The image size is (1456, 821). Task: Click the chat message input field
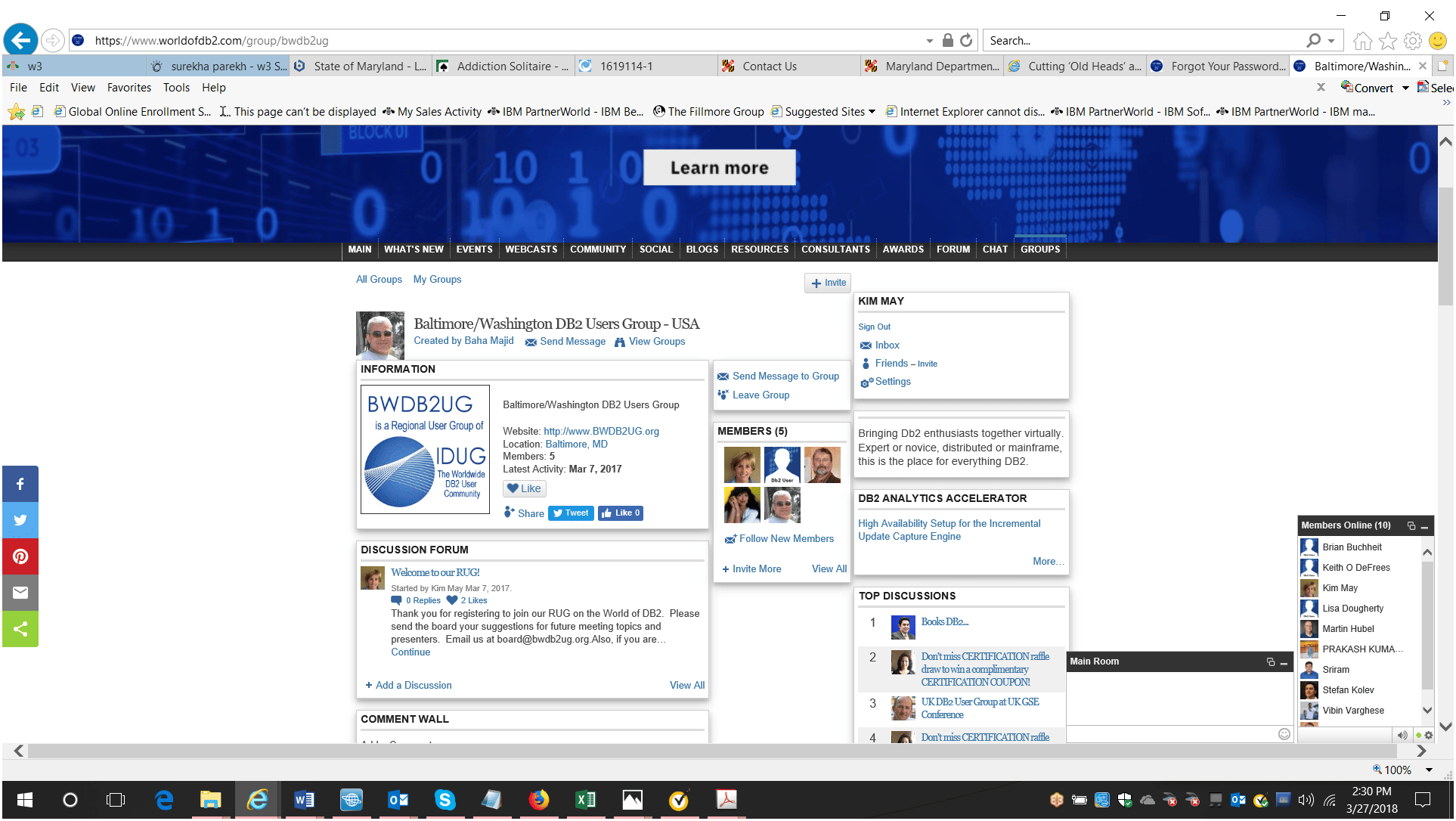point(1170,734)
